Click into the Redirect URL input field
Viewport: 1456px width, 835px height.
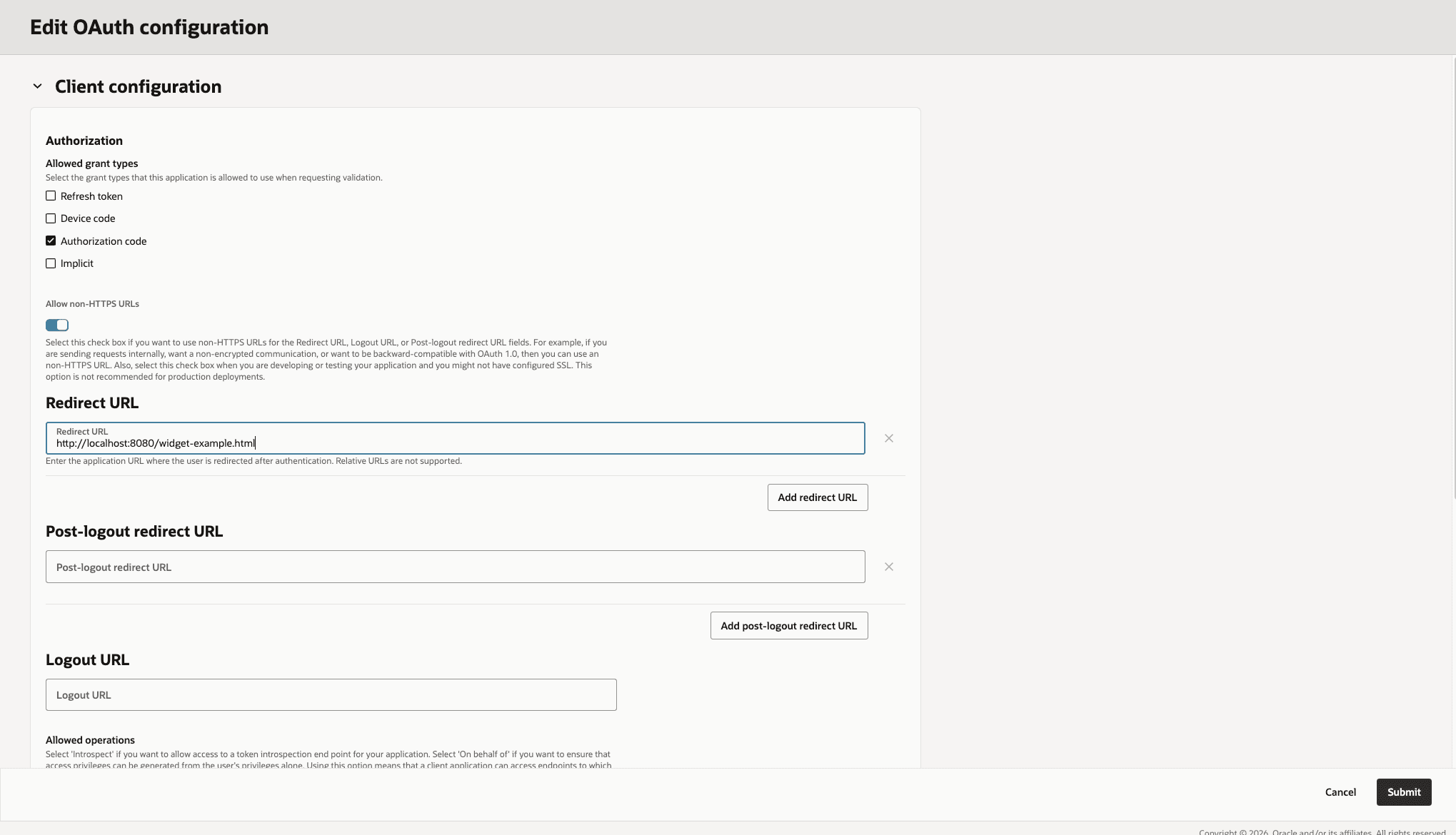(456, 438)
